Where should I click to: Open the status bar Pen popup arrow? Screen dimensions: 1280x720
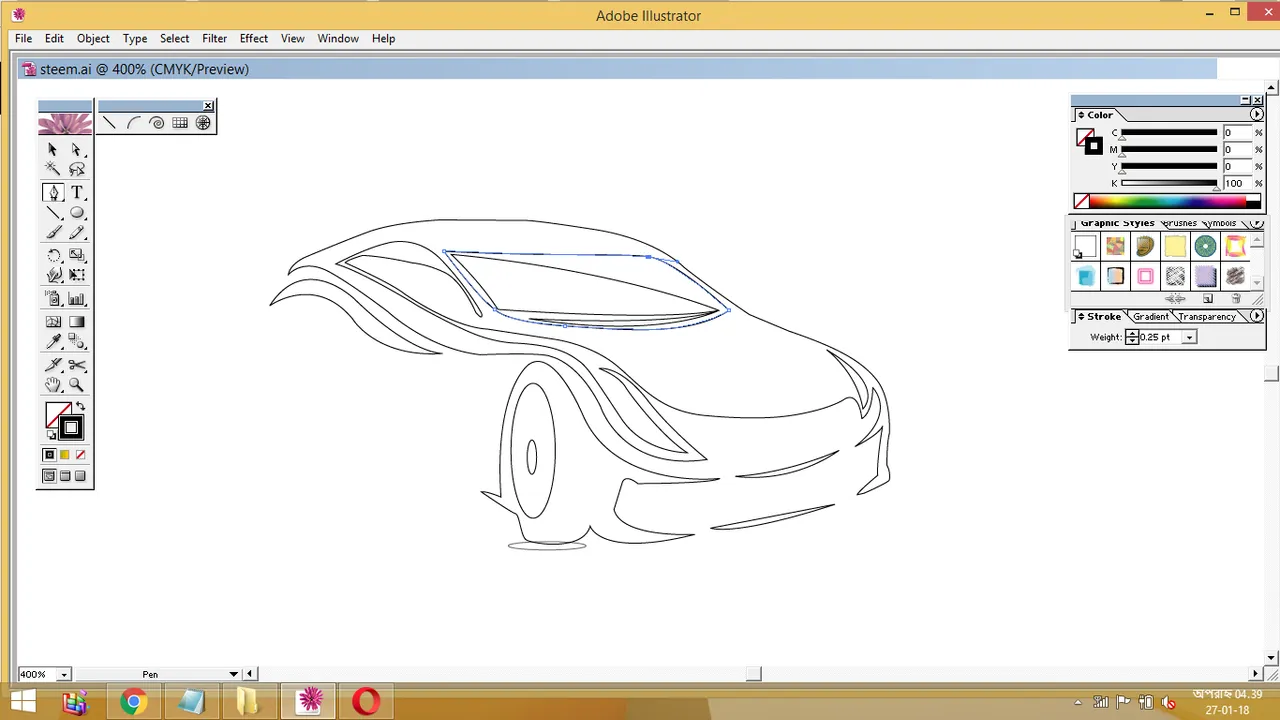pyautogui.click(x=233, y=674)
